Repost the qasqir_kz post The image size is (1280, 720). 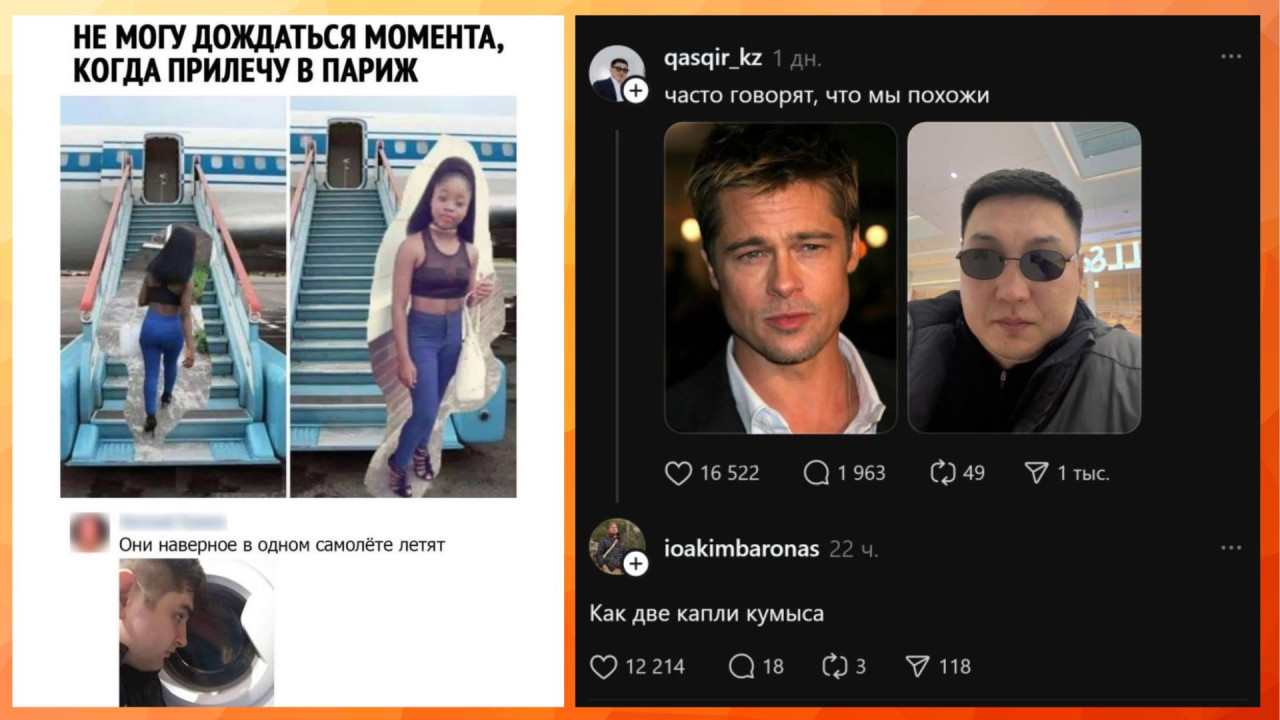pyautogui.click(x=943, y=473)
